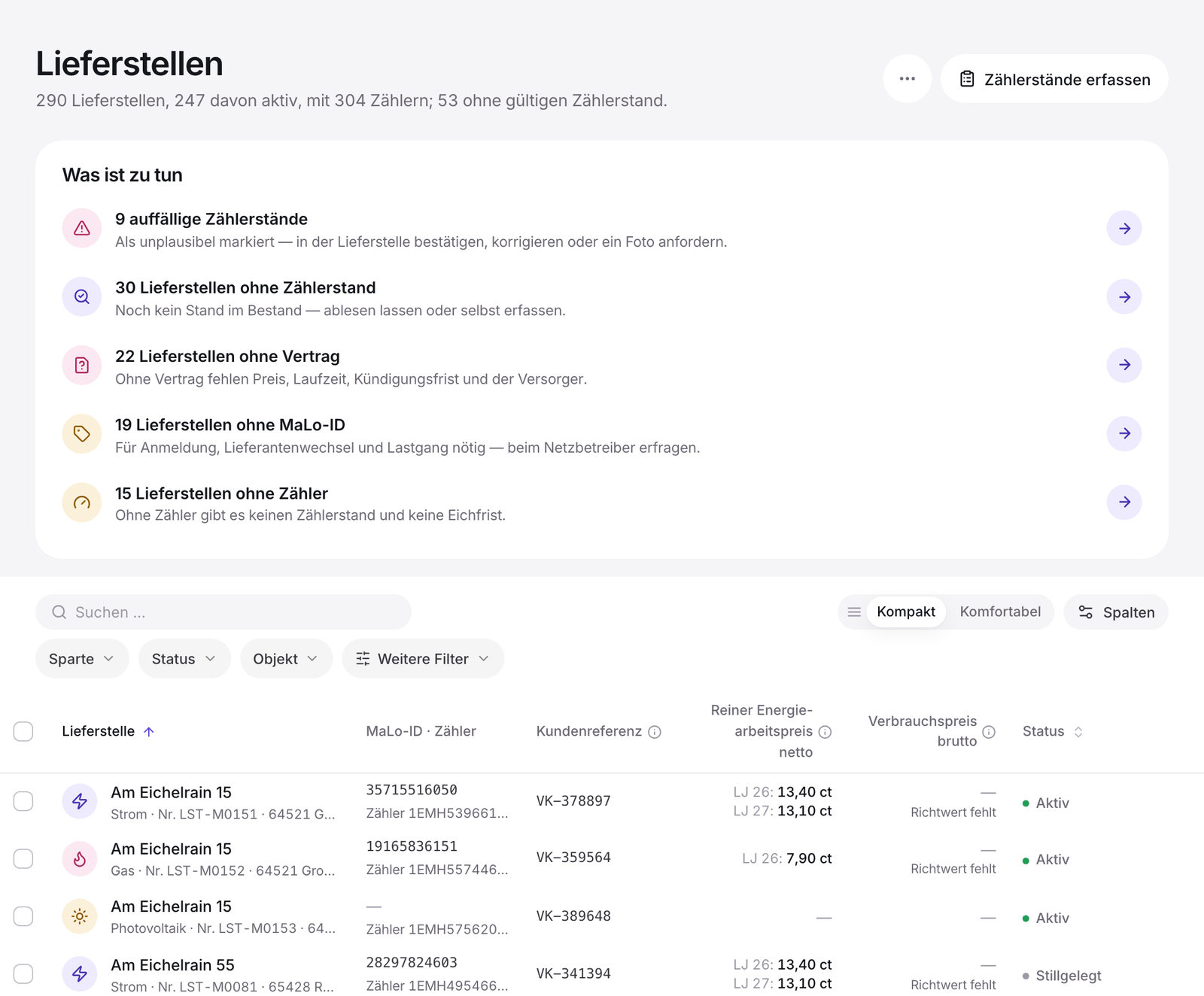Click the Strom lightning icon for VK-378897
Image resolution: width=1204 pixels, height=996 pixels.
(x=80, y=802)
